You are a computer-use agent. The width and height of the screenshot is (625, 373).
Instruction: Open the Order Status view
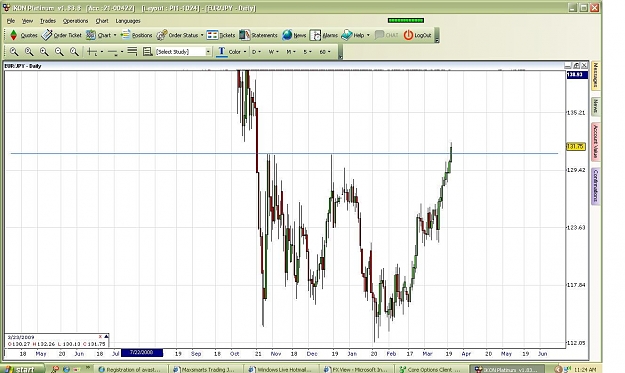click(x=177, y=35)
